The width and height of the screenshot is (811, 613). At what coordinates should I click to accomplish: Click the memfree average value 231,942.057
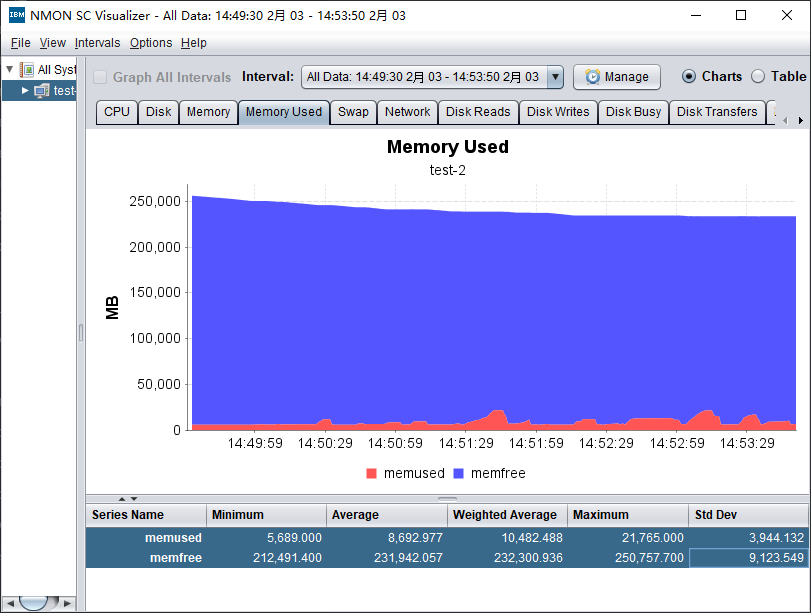(x=408, y=558)
